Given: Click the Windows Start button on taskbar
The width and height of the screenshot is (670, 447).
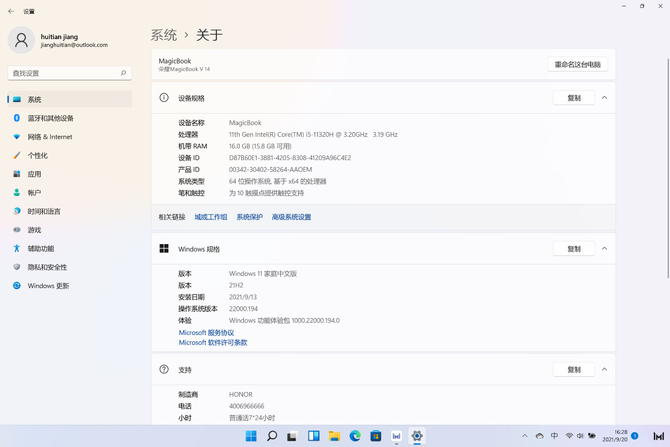Looking at the screenshot, I should tap(251, 436).
